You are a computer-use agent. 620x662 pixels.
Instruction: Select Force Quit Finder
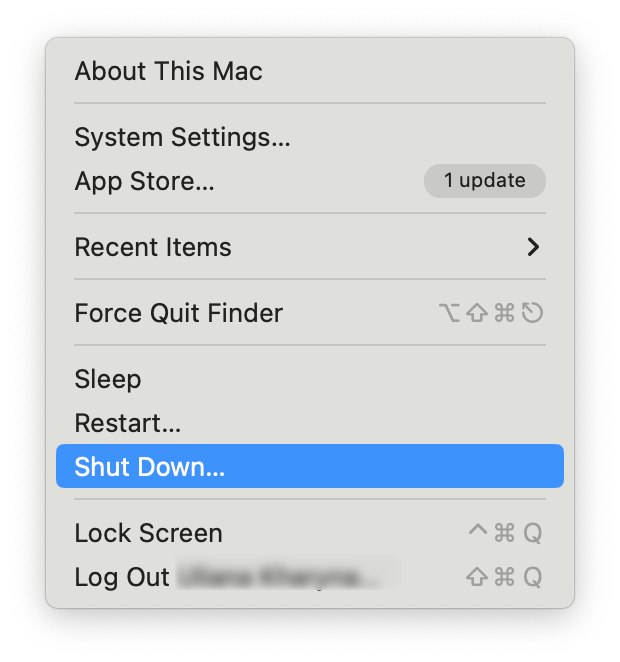(178, 313)
